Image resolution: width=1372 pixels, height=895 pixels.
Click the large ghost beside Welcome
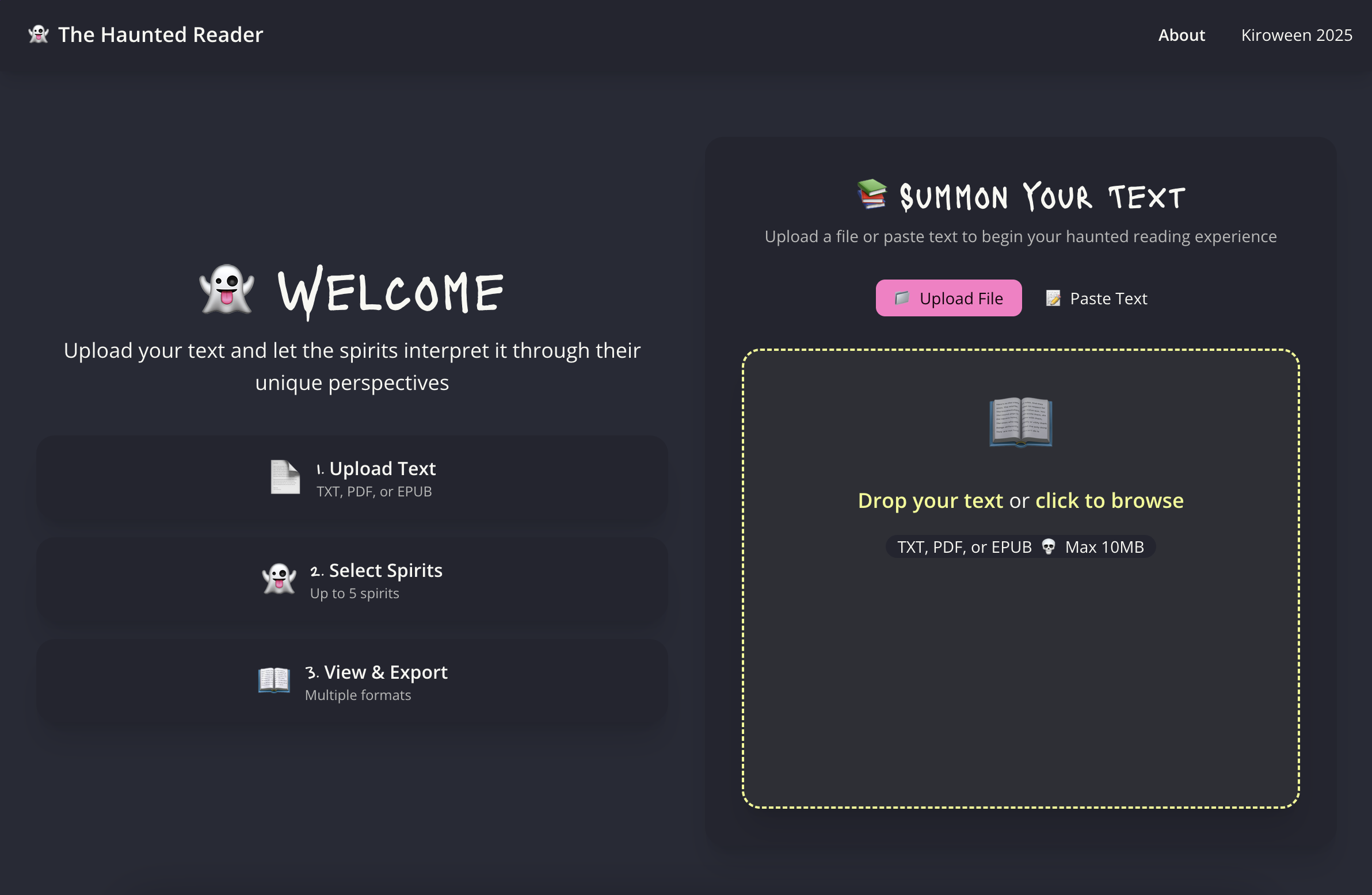(227, 290)
